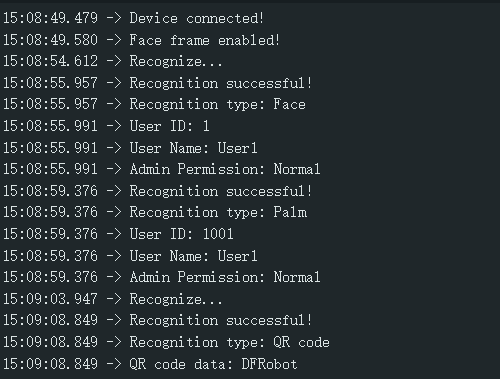Click the 'User ID: 1' output line
Screen dimensions: 500x379
[106, 126]
